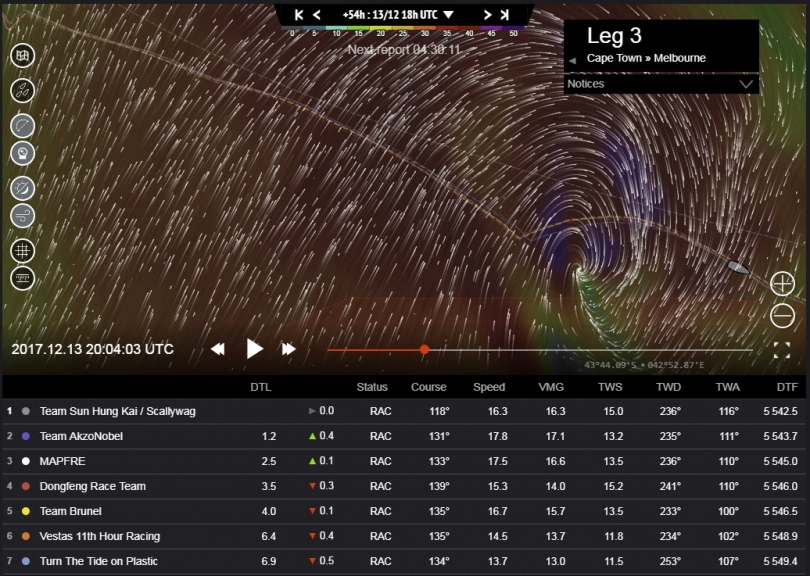Sort table by VMG column
810x576 pixels.
(x=551, y=387)
